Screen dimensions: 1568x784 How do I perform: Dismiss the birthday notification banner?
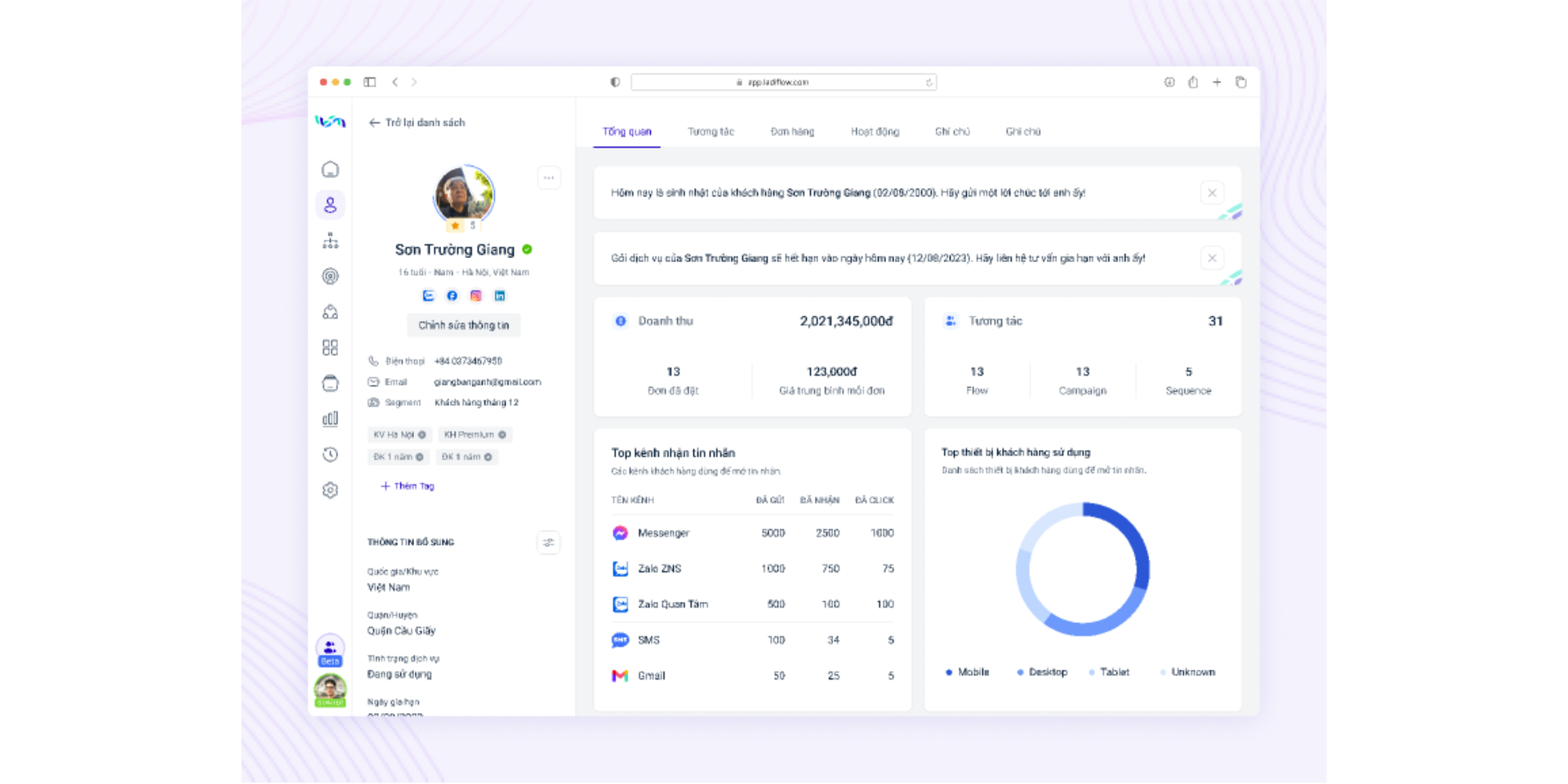tap(1212, 193)
